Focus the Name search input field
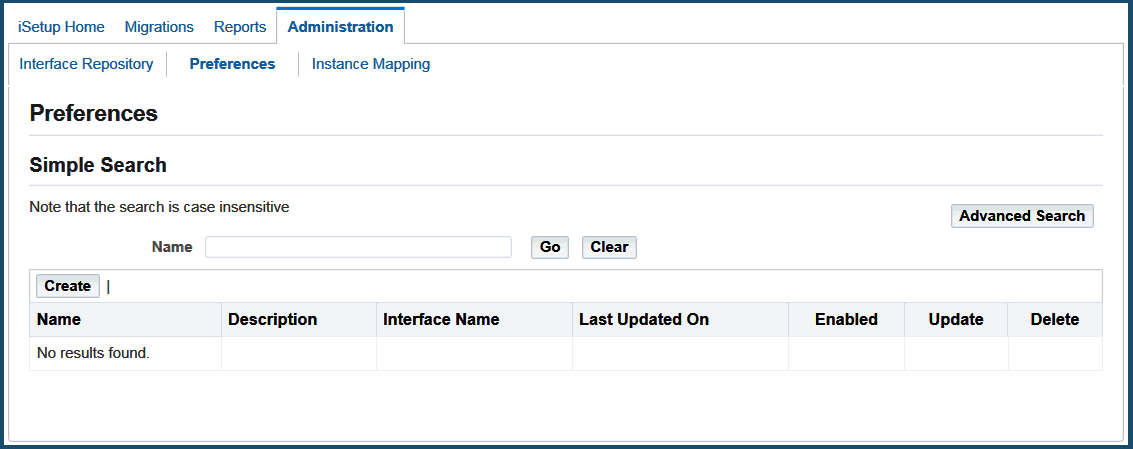 tap(358, 247)
